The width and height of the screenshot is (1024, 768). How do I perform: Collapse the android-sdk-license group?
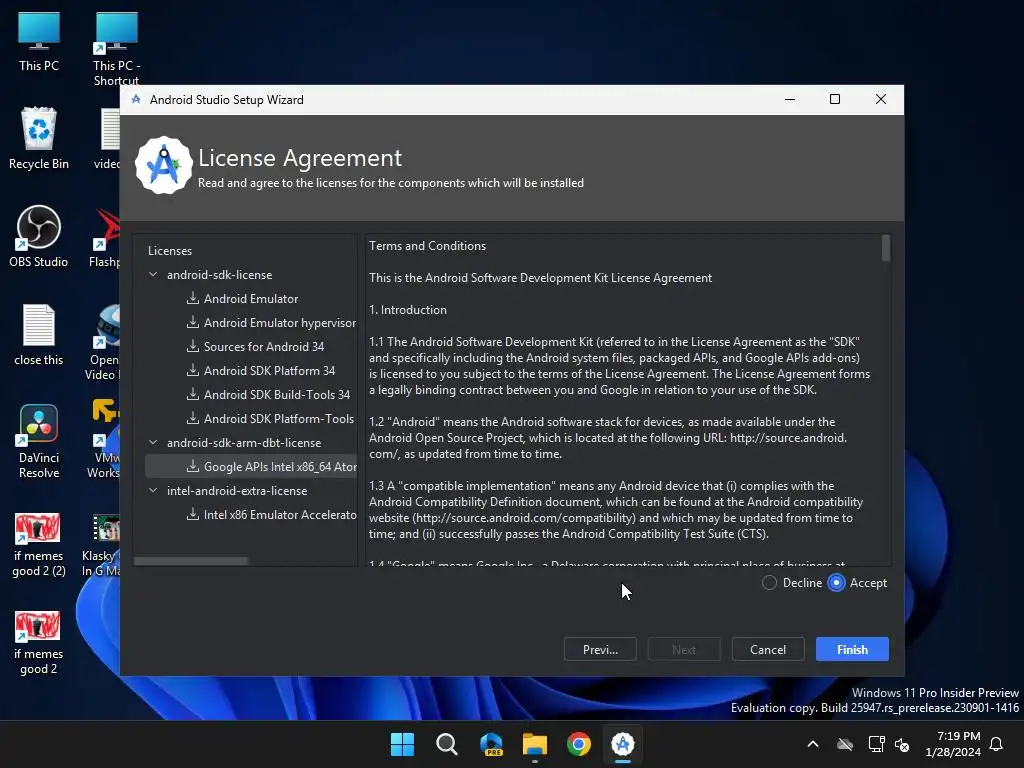coord(153,274)
